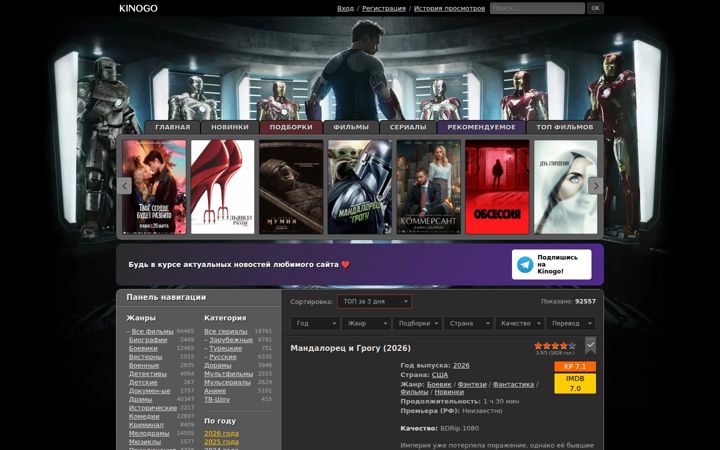Select Вестерны genre link
720x450 pixels.
[145, 357]
